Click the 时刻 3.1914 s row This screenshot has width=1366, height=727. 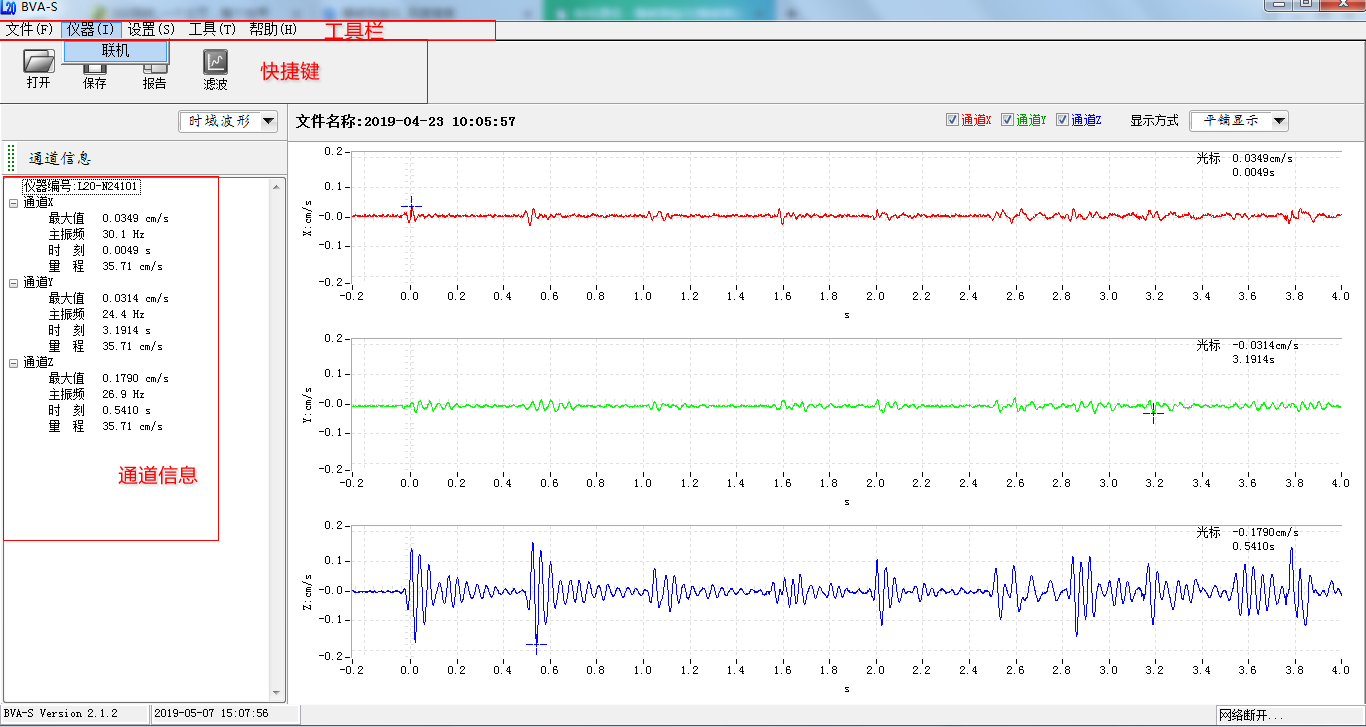pyautogui.click(x=100, y=331)
